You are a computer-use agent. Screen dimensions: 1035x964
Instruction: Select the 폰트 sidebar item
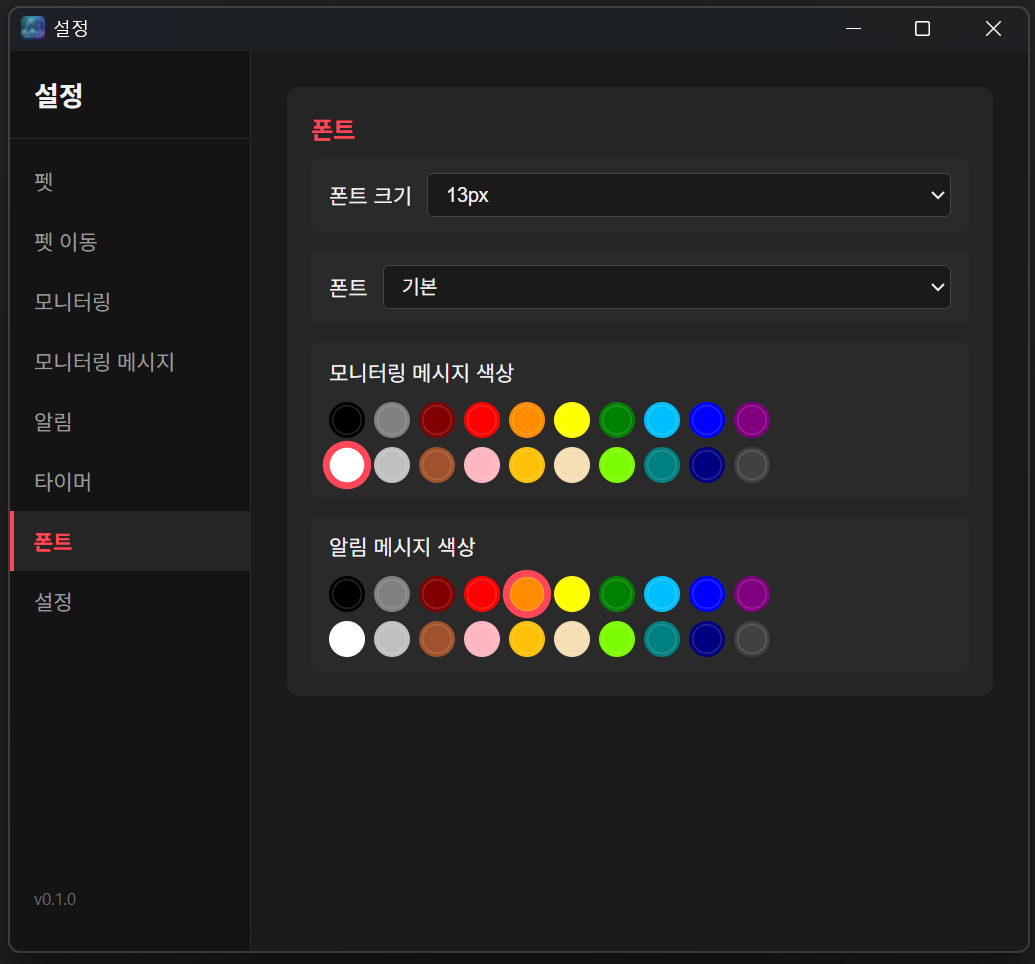(x=130, y=541)
